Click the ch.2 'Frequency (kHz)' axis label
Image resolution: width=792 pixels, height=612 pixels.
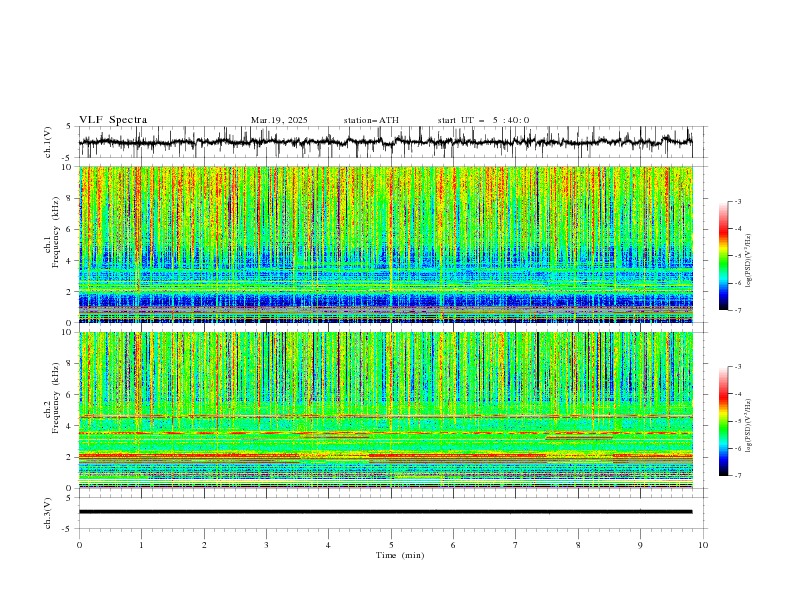point(56,397)
